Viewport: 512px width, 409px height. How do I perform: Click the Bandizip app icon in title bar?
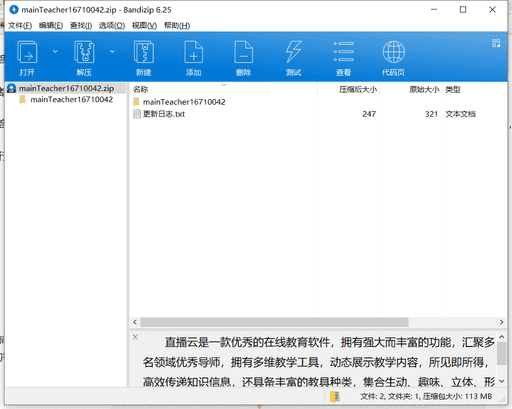(14, 10)
